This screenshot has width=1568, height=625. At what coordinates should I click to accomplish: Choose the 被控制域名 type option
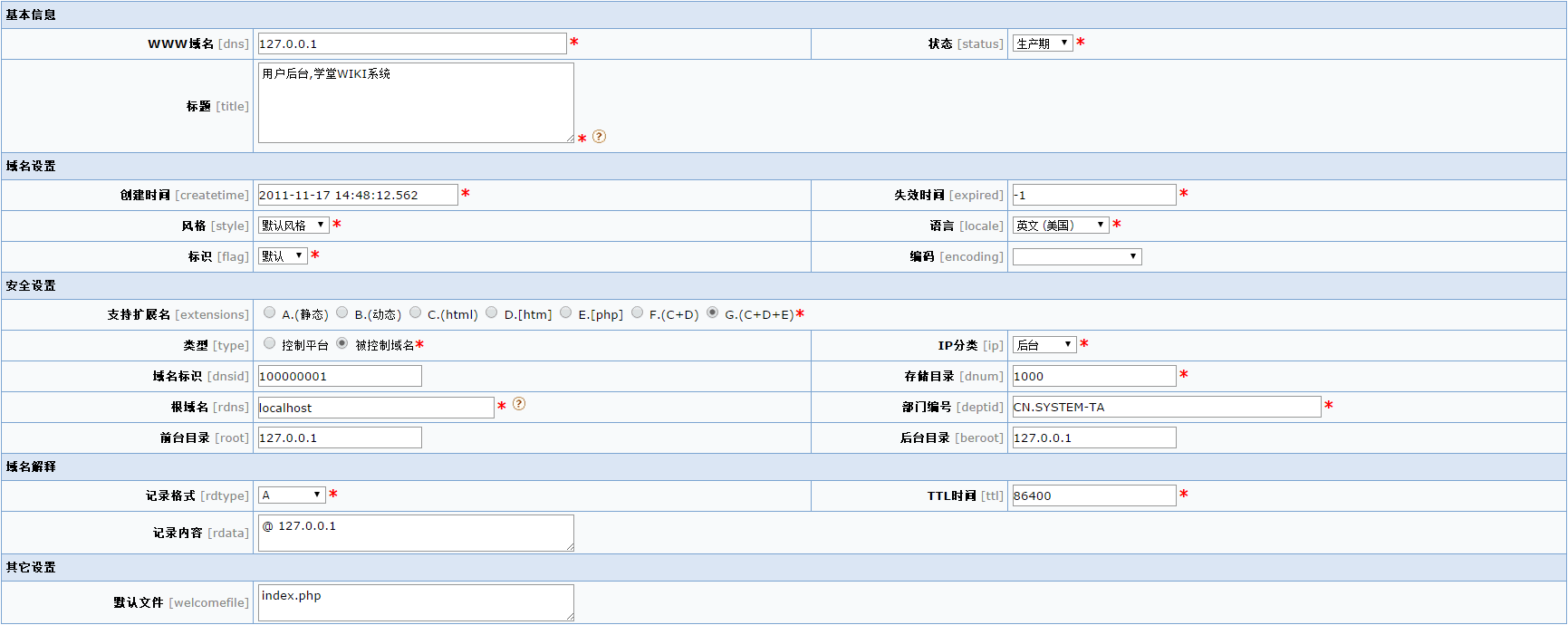pos(341,343)
